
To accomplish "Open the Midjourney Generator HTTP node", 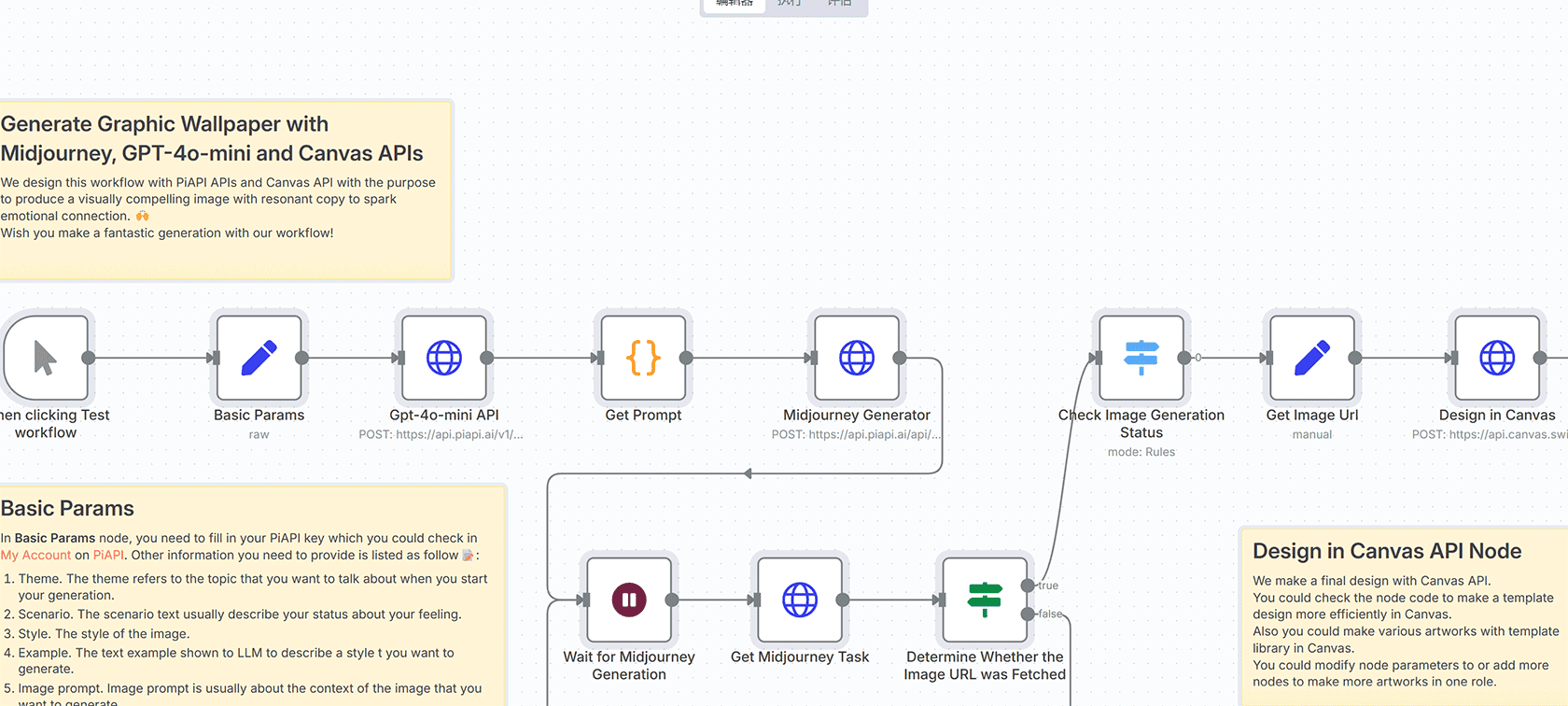I will pos(856,358).
